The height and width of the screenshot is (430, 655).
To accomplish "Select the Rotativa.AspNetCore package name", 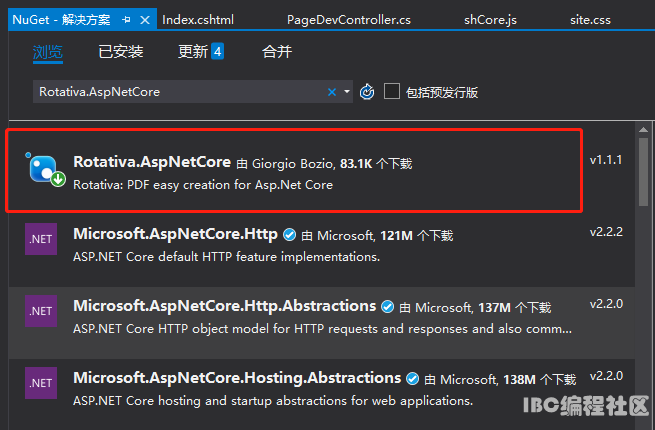I will (x=152, y=162).
